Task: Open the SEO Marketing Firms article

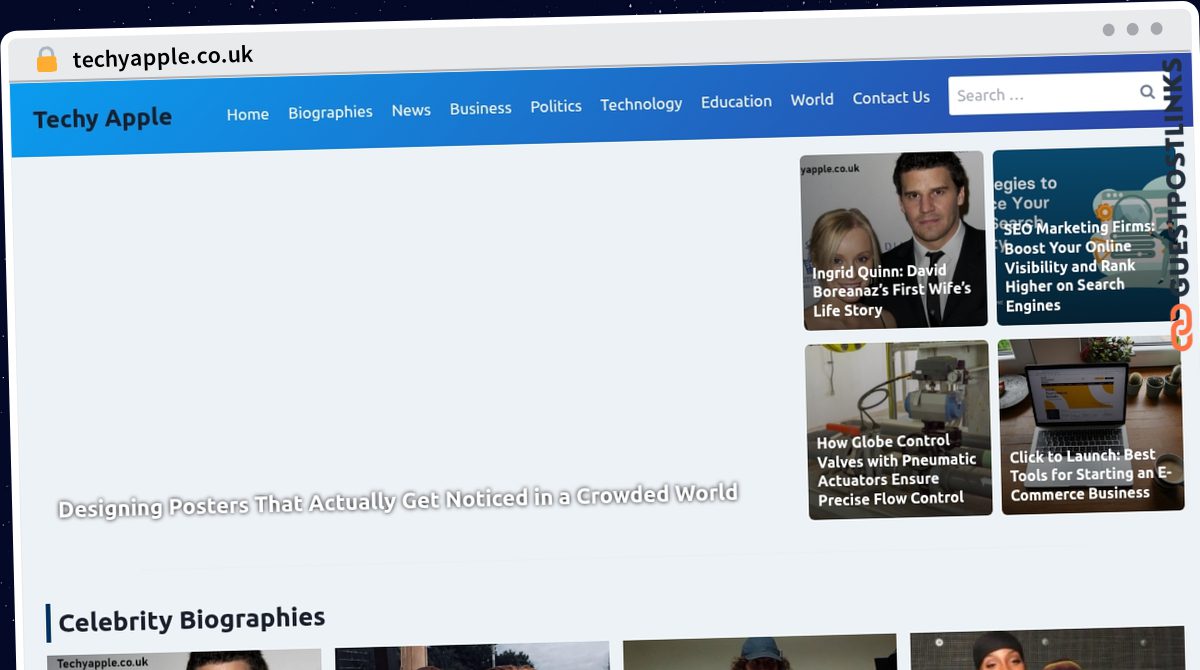Action: [x=1078, y=266]
